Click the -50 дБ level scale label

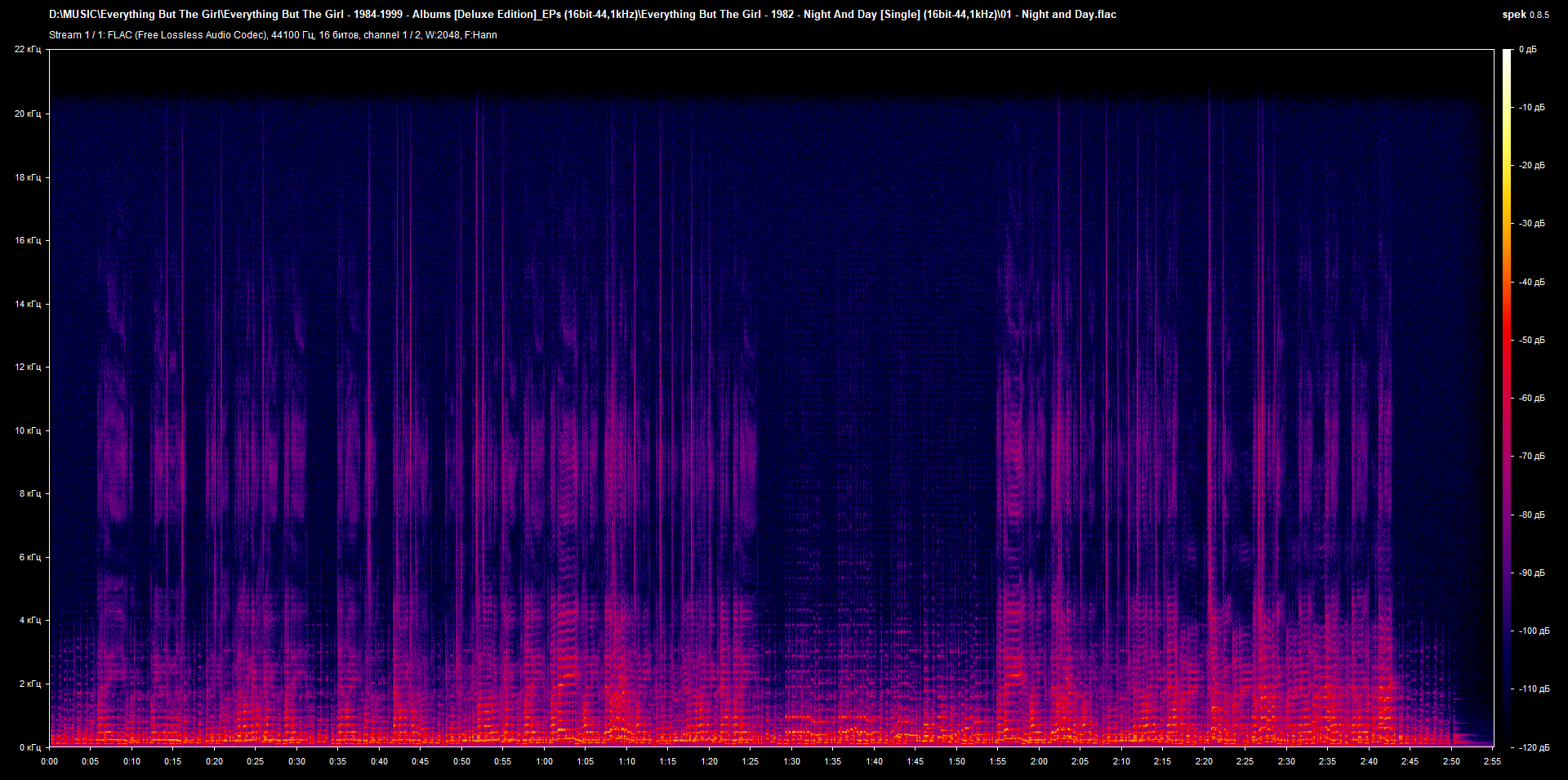tap(1531, 341)
